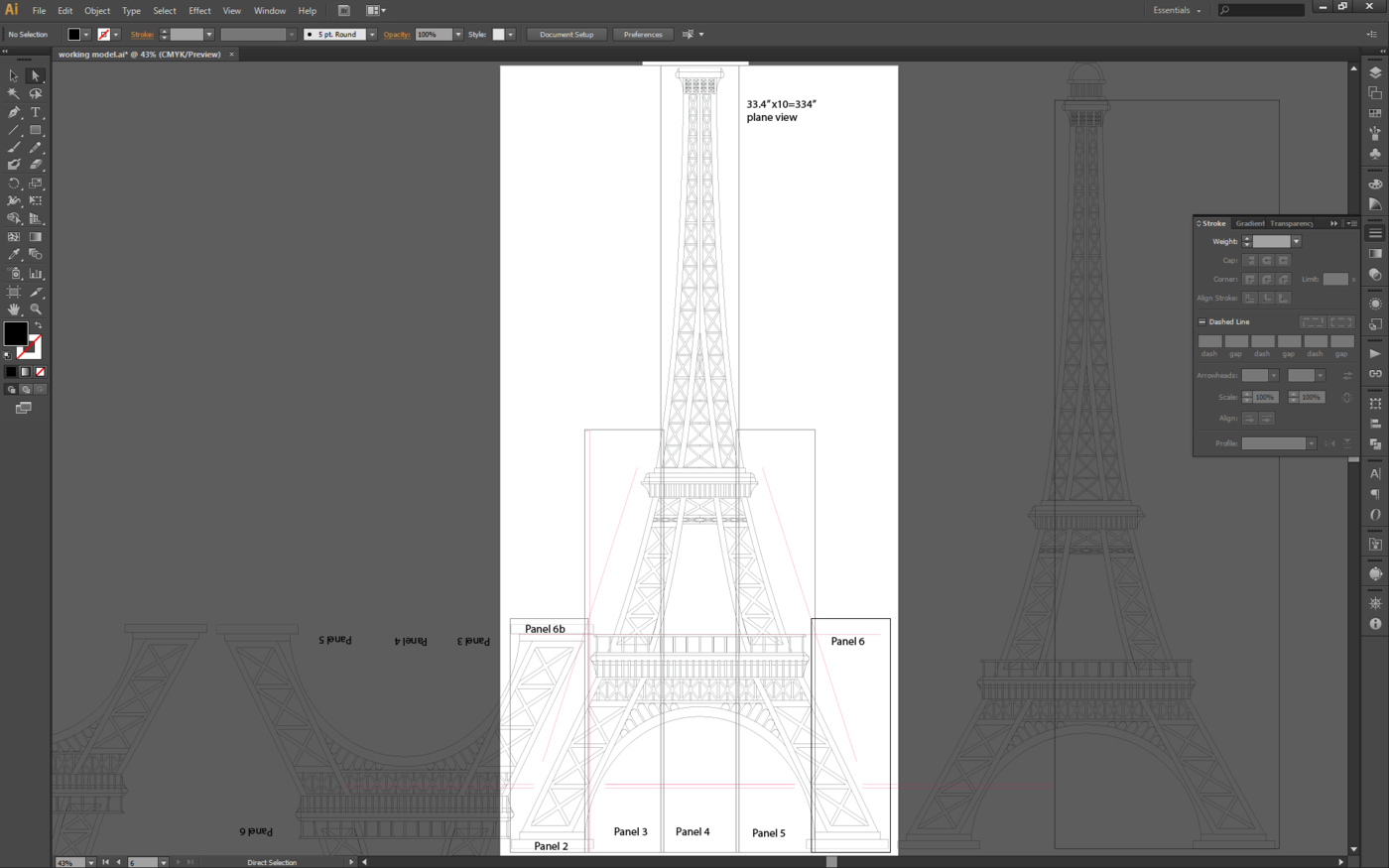This screenshot has width=1389, height=868.
Task: Select the Lasso tool
Action: pyautogui.click(x=36, y=93)
